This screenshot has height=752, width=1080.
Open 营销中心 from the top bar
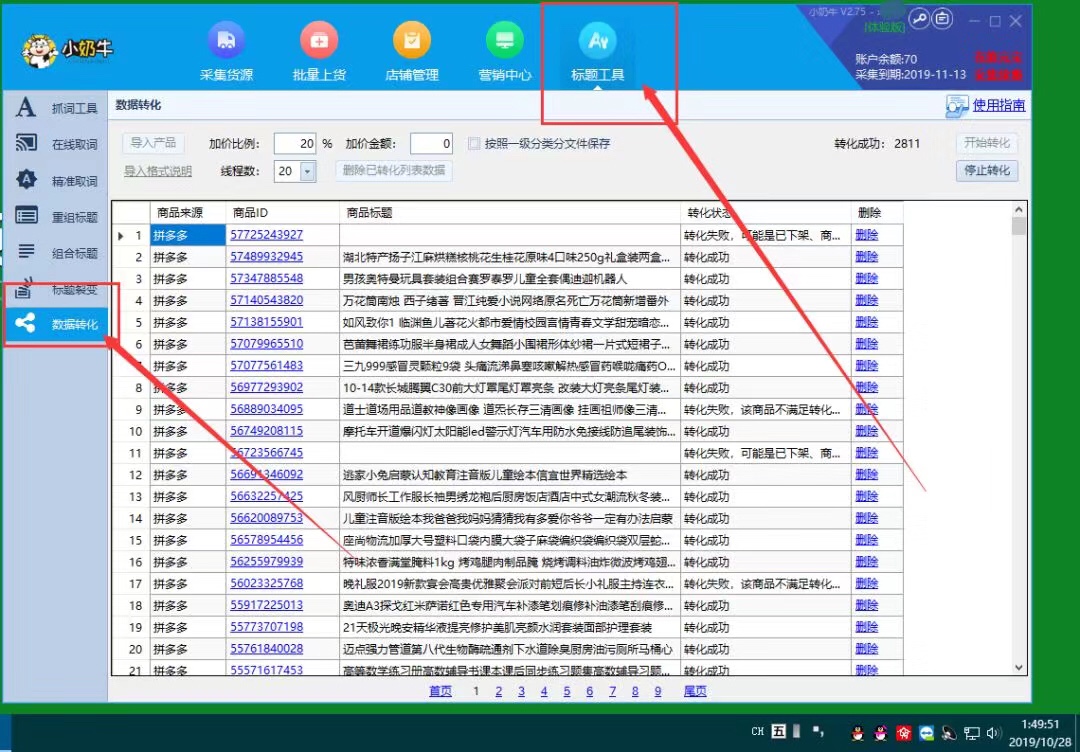tap(505, 52)
